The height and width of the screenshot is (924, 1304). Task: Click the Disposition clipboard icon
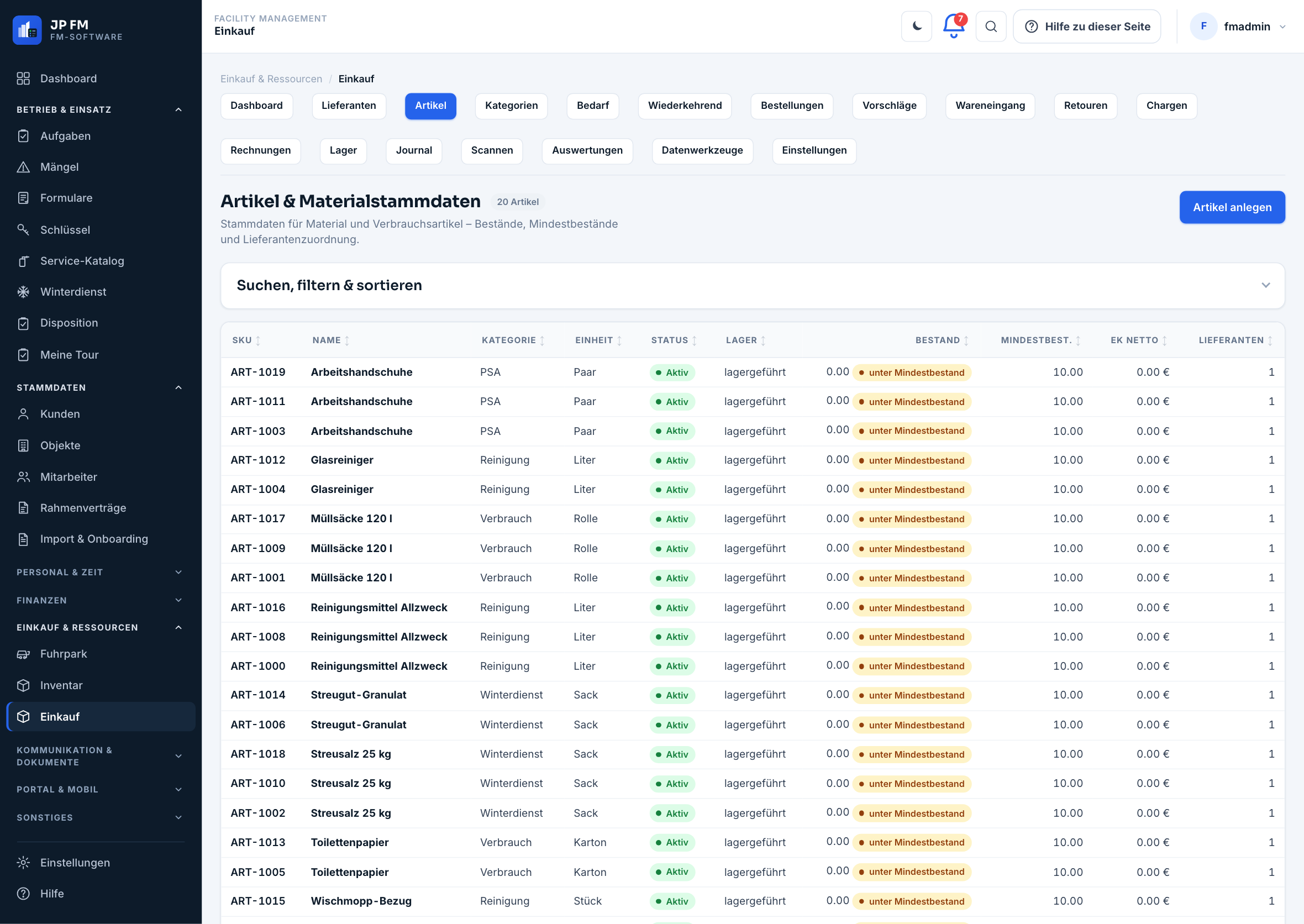pyautogui.click(x=23, y=323)
